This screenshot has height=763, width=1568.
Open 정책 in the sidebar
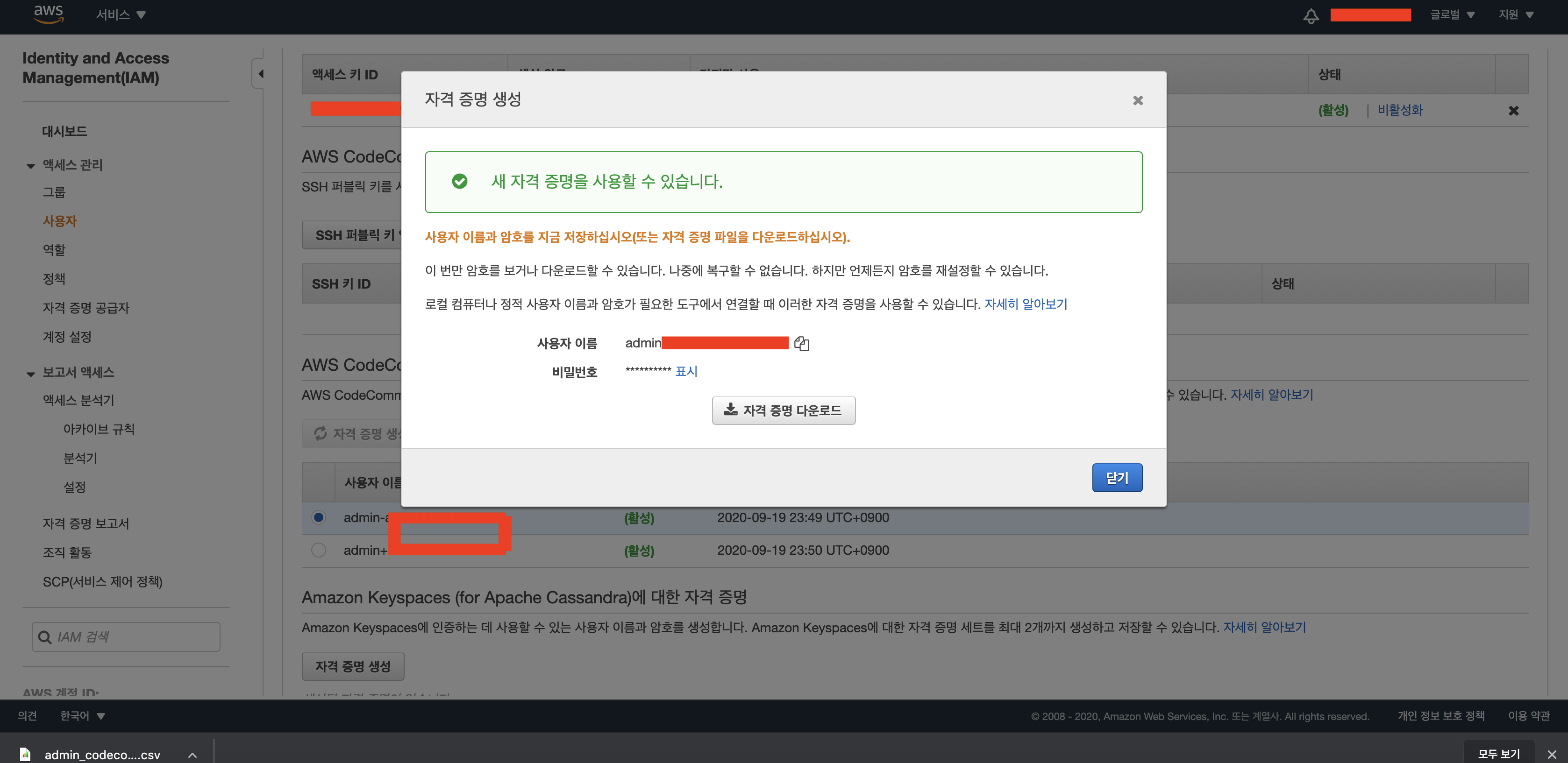[54, 279]
